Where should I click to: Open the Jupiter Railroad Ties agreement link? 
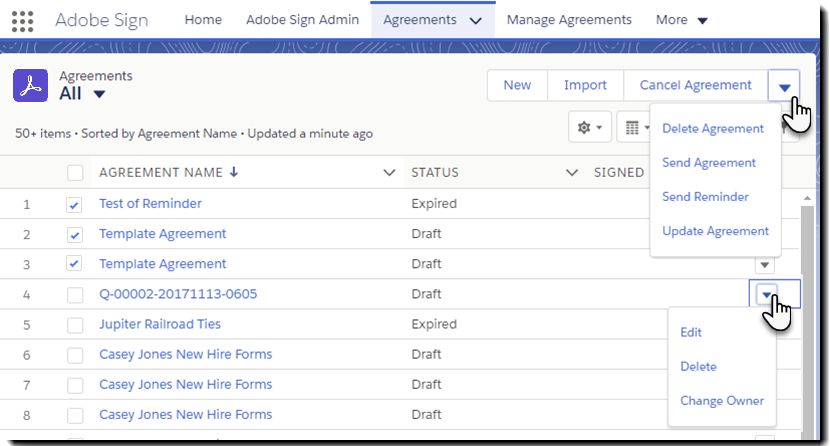160,324
